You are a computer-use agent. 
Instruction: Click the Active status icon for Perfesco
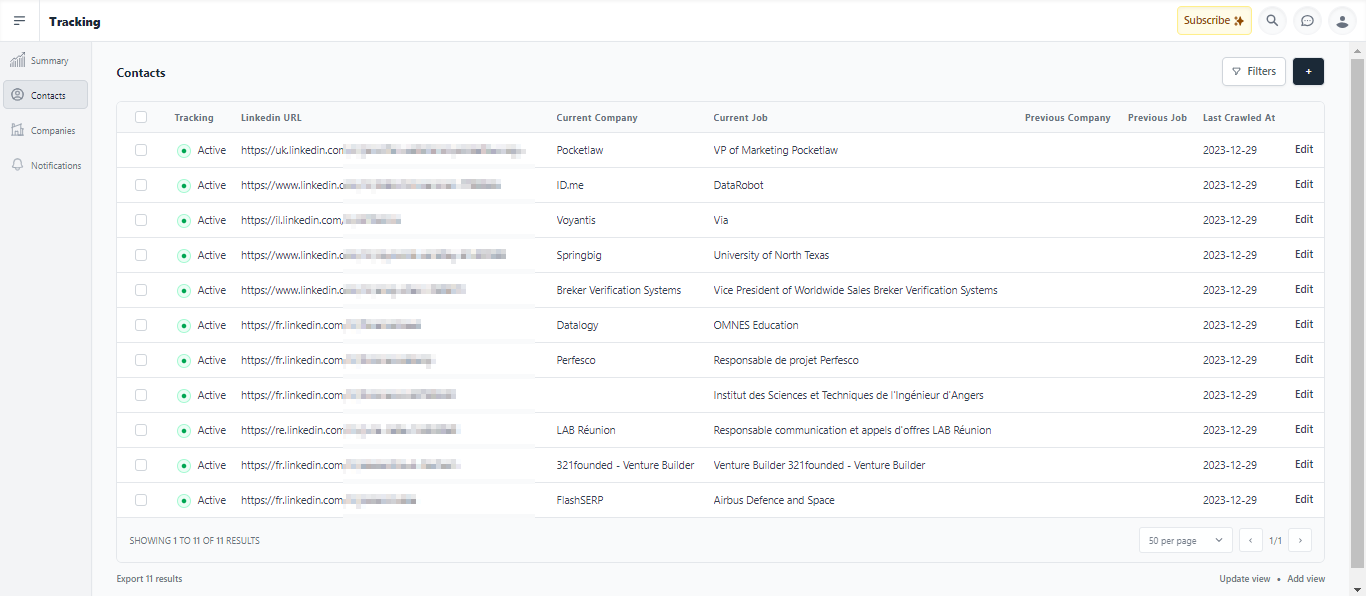(184, 361)
